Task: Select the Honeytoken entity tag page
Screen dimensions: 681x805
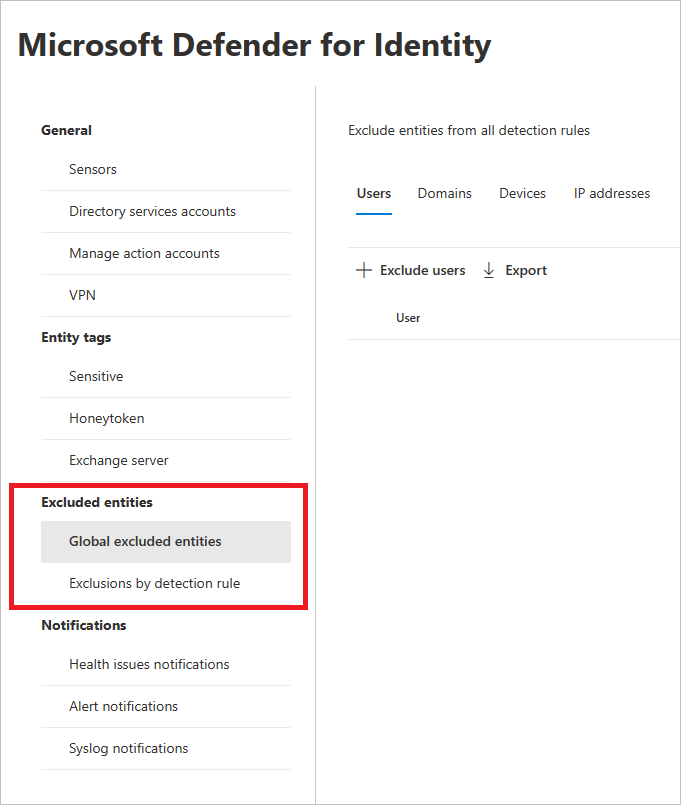Action: pyautogui.click(x=107, y=418)
